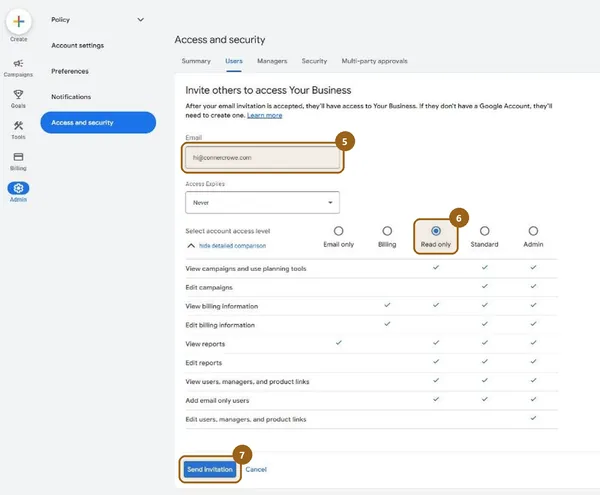Image resolution: width=600 pixels, height=495 pixels.
Task: Click Cancel link
Action: (x=256, y=469)
